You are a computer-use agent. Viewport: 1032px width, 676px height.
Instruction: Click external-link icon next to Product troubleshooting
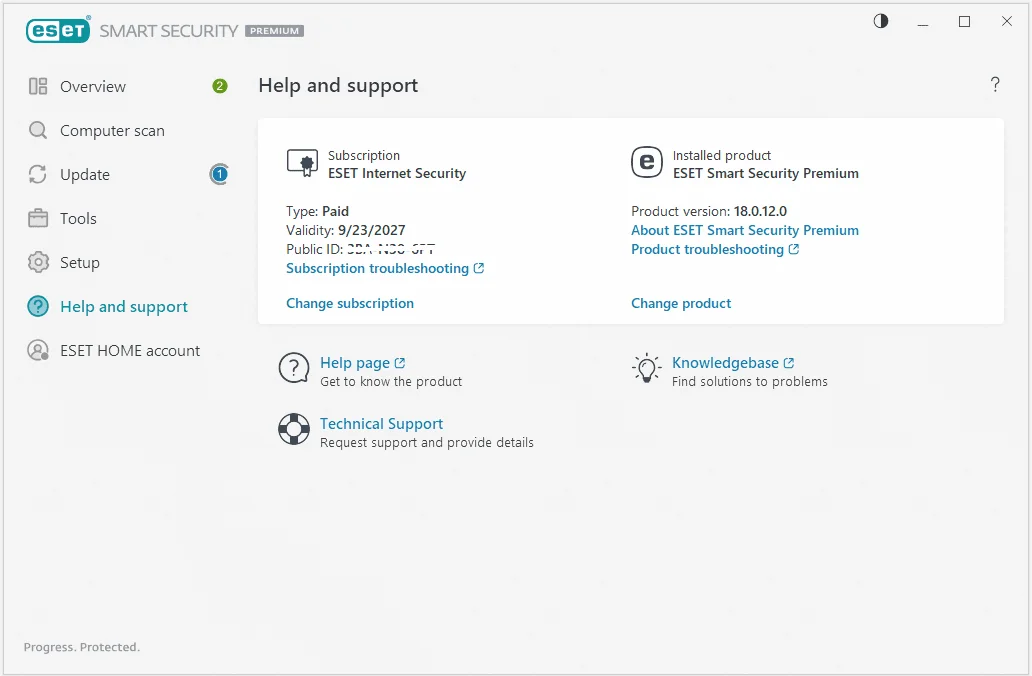point(794,249)
